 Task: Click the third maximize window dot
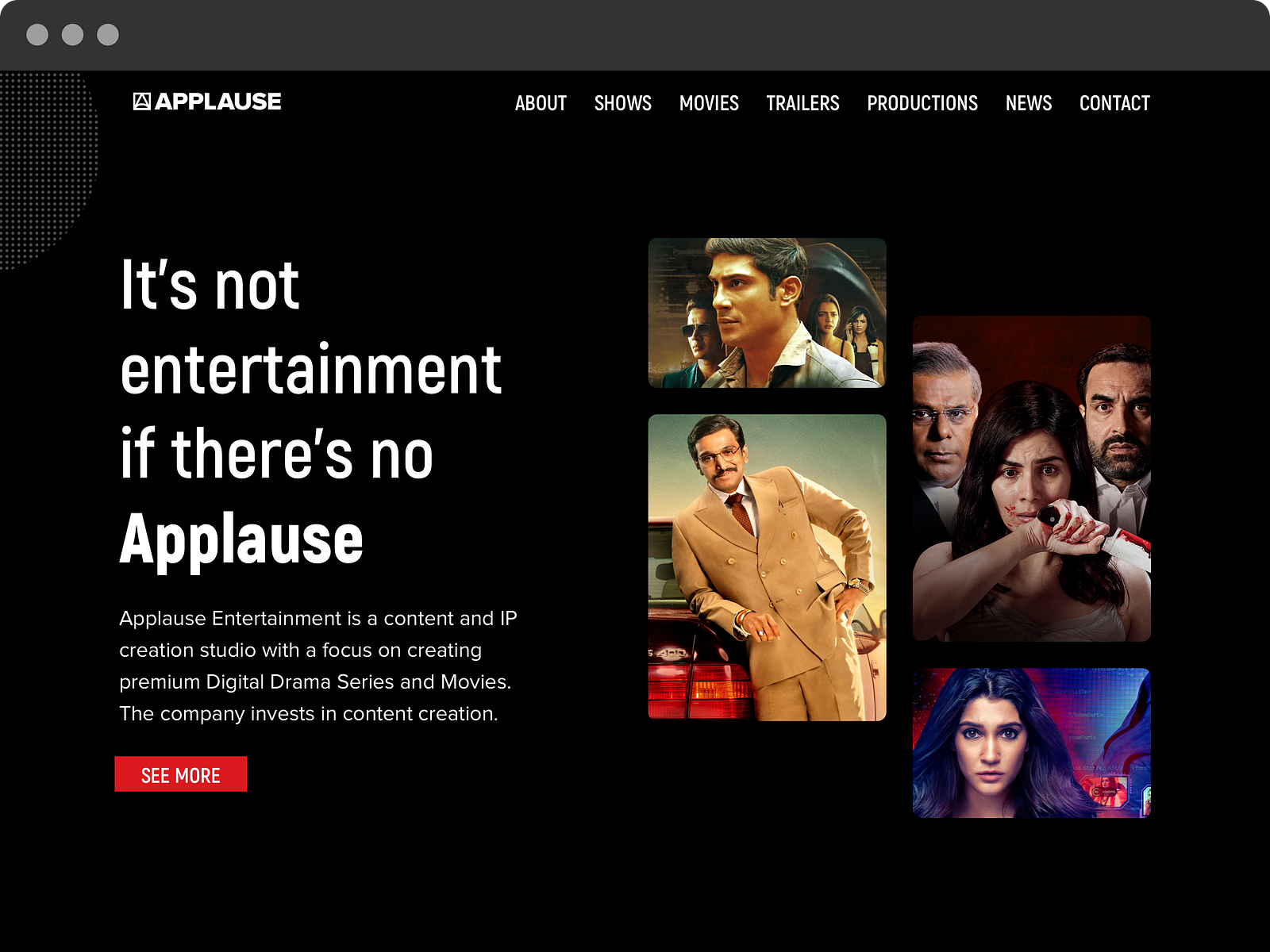tap(108, 35)
